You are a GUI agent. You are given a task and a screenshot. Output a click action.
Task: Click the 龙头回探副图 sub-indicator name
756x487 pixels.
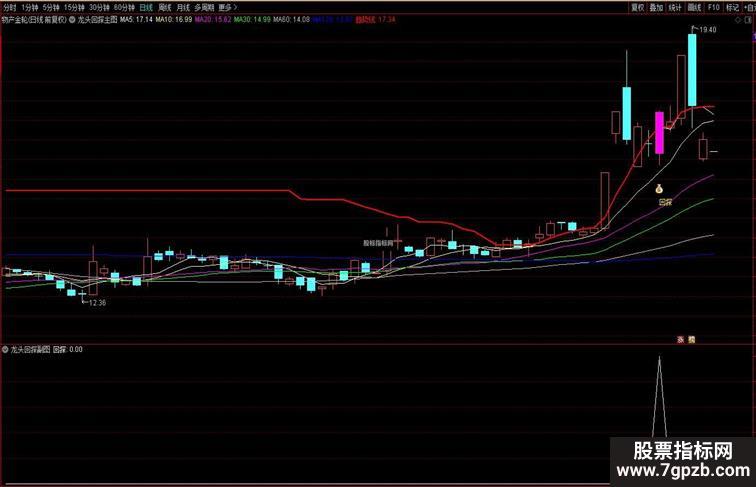coord(30,350)
